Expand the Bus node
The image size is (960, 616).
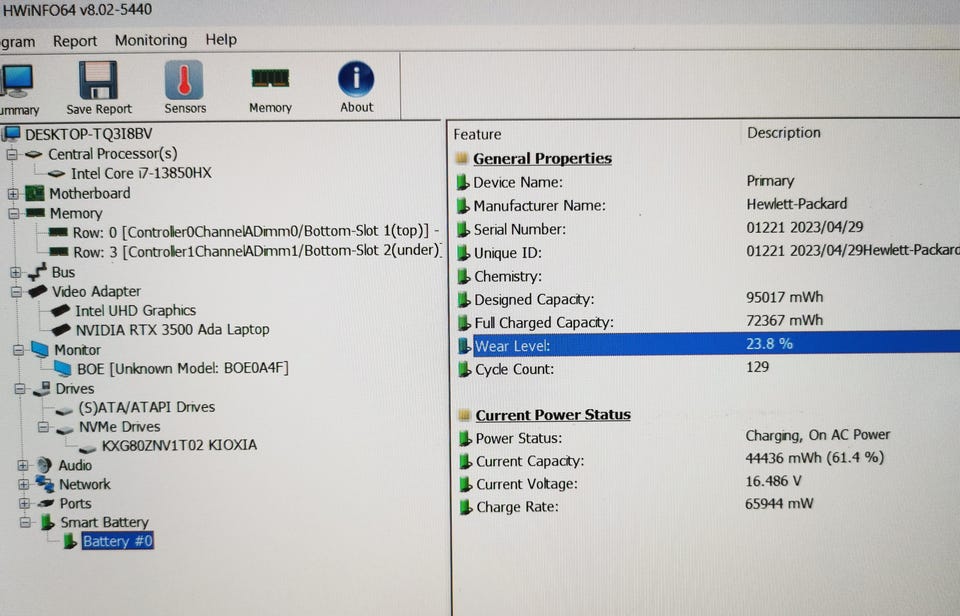click(x=16, y=272)
